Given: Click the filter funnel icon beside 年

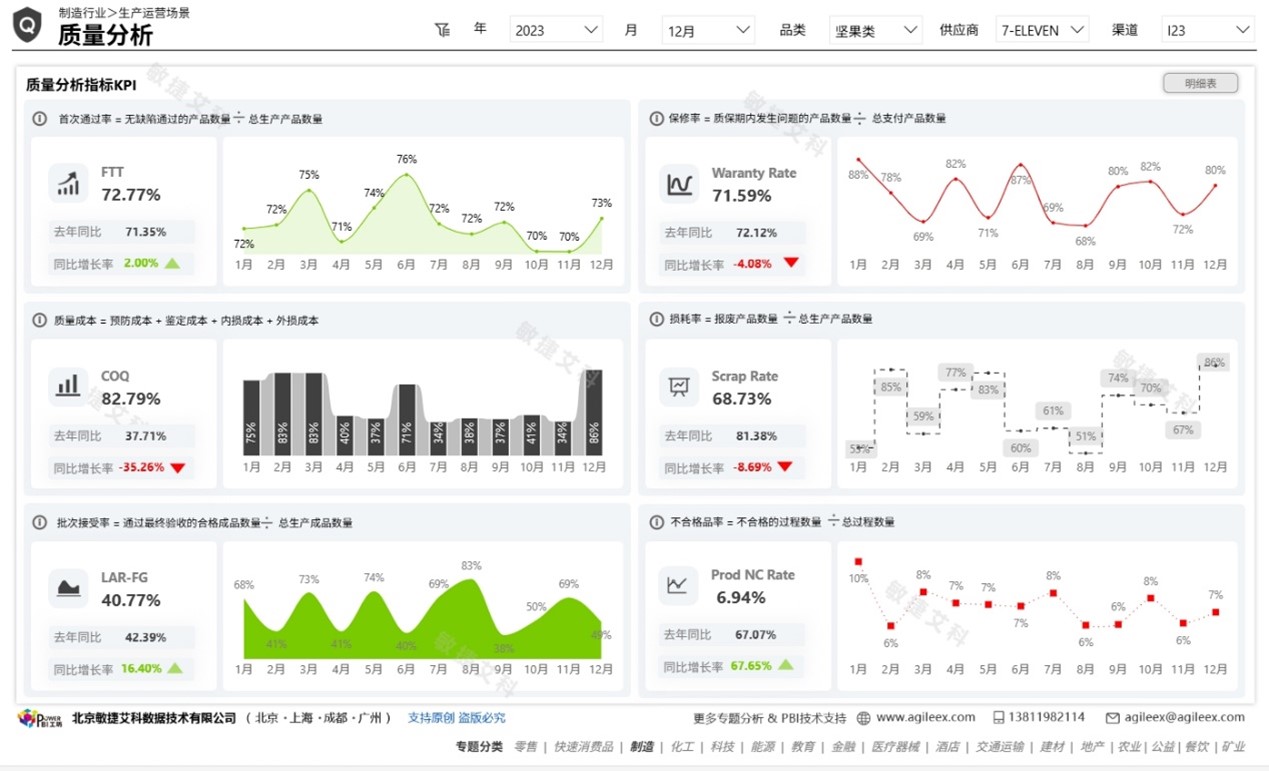Looking at the screenshot, I should [443, 30].
